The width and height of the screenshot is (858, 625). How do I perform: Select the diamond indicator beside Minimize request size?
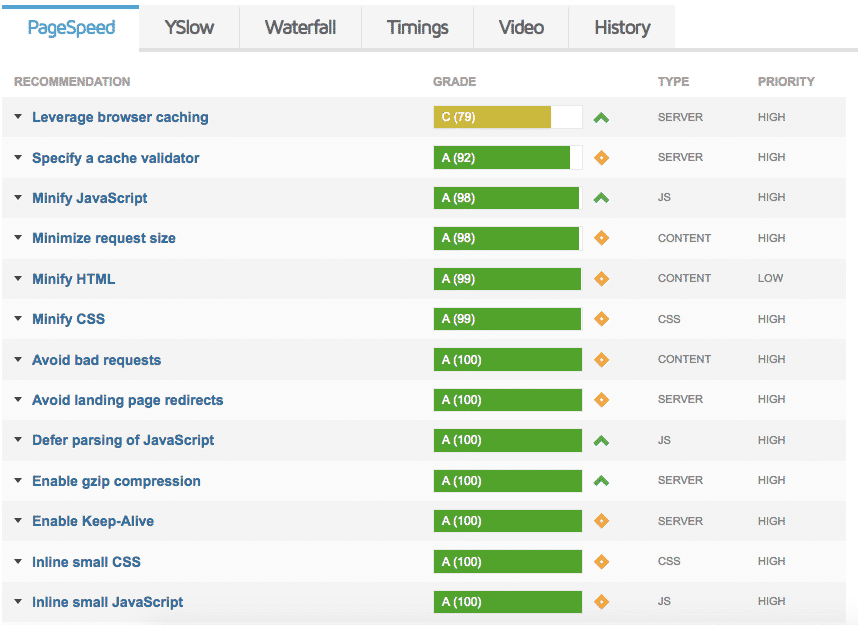pyautogui.click(x=601, y=238)
